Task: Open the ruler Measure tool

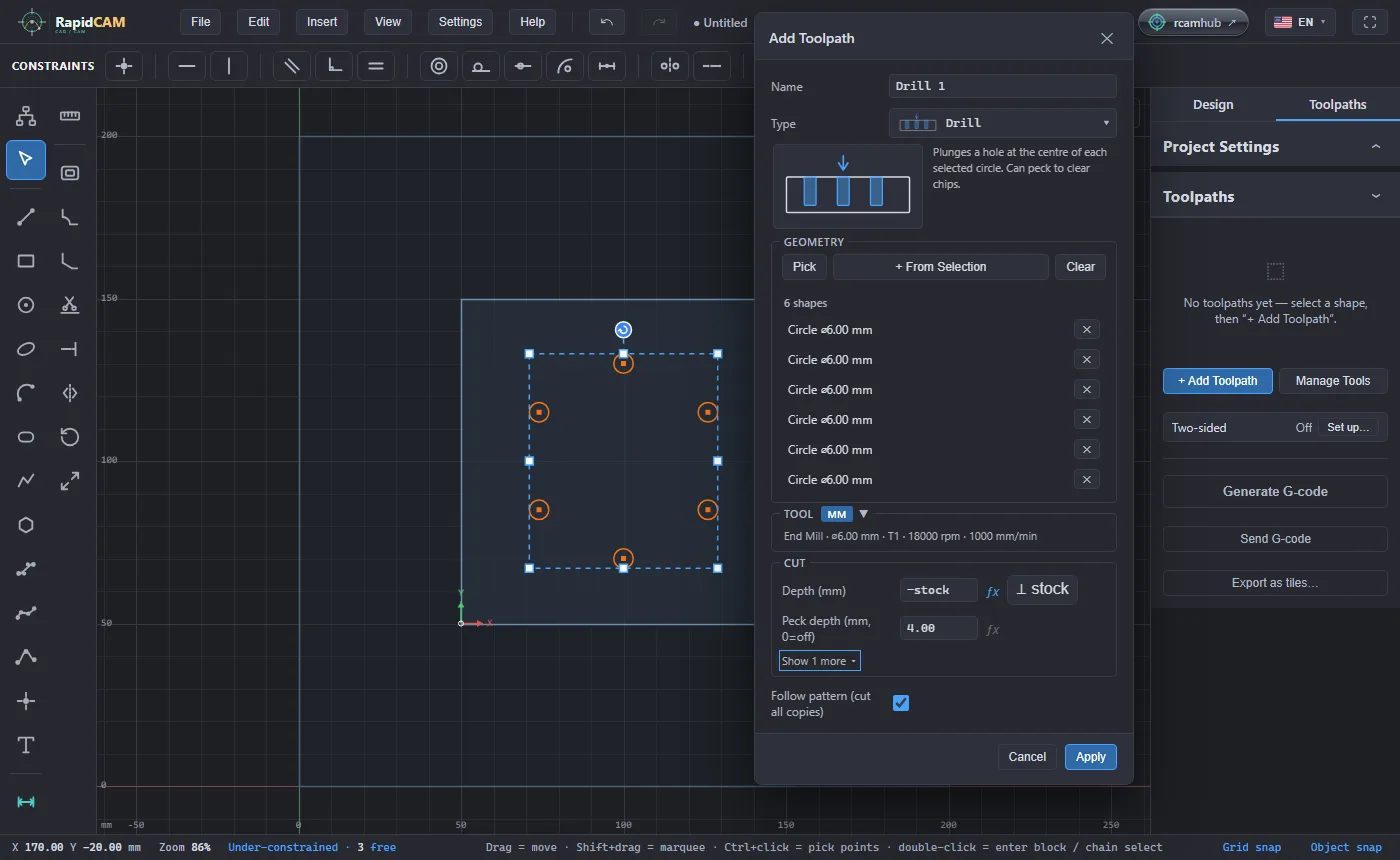Action: 70,116
